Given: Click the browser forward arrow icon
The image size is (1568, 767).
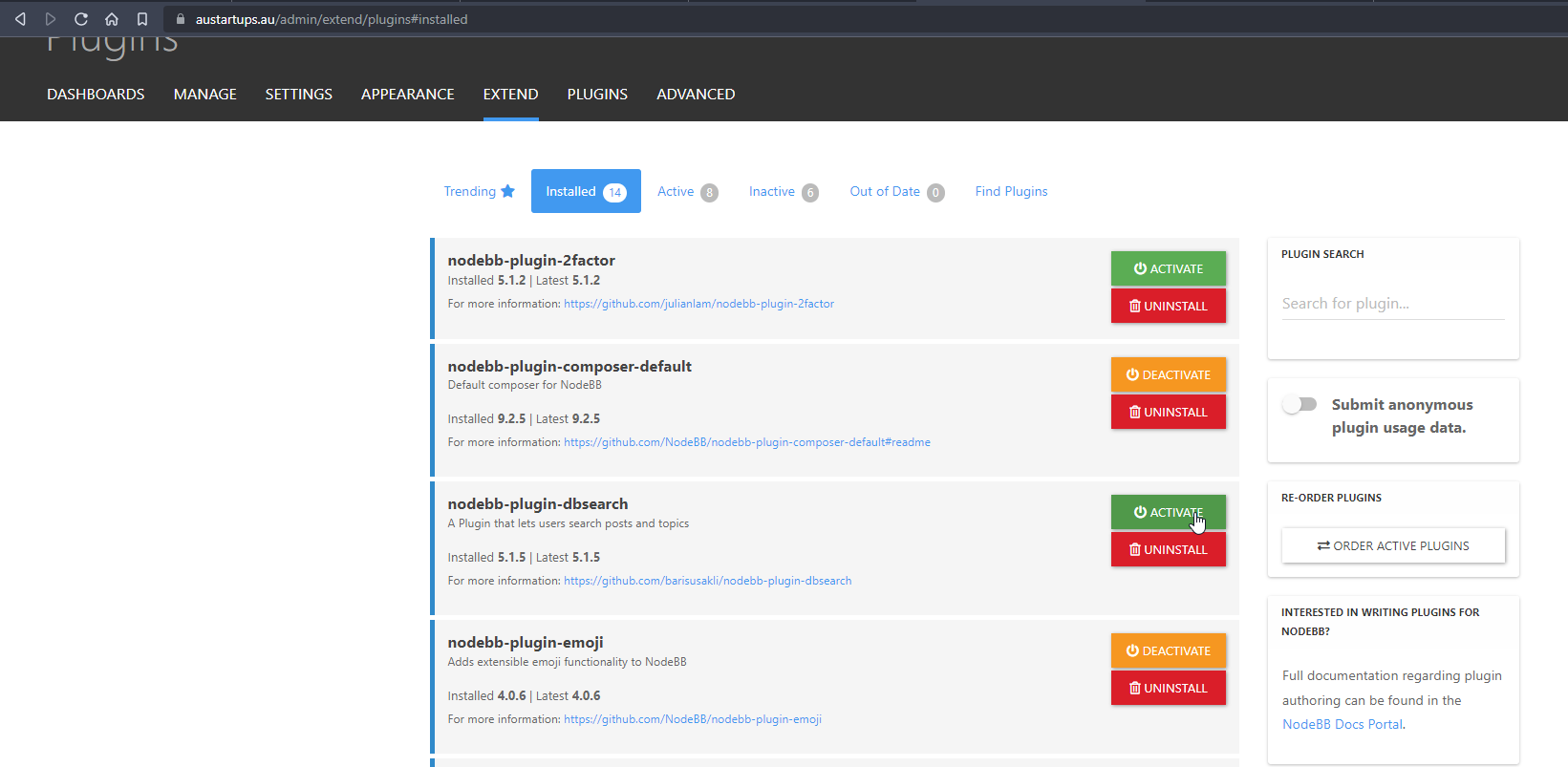Looking at the screenshot, I should click(x=51, y=19).
